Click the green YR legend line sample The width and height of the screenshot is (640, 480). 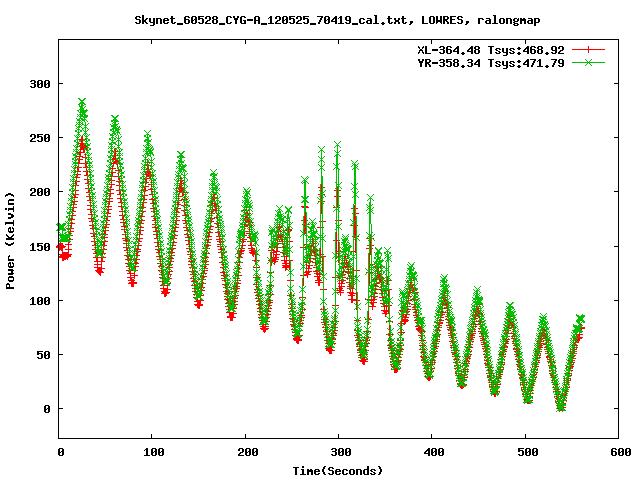coord(588,62)
